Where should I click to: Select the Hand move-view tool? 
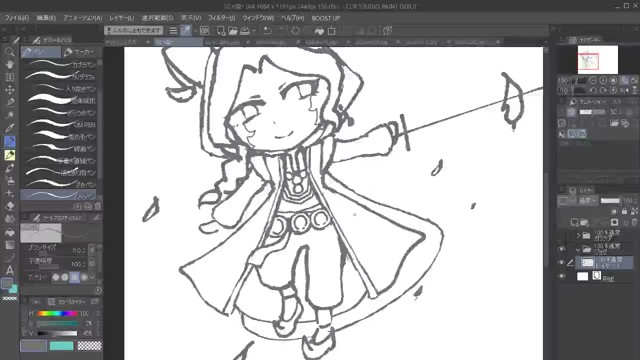pyautogui.click(x=9, y=64)
